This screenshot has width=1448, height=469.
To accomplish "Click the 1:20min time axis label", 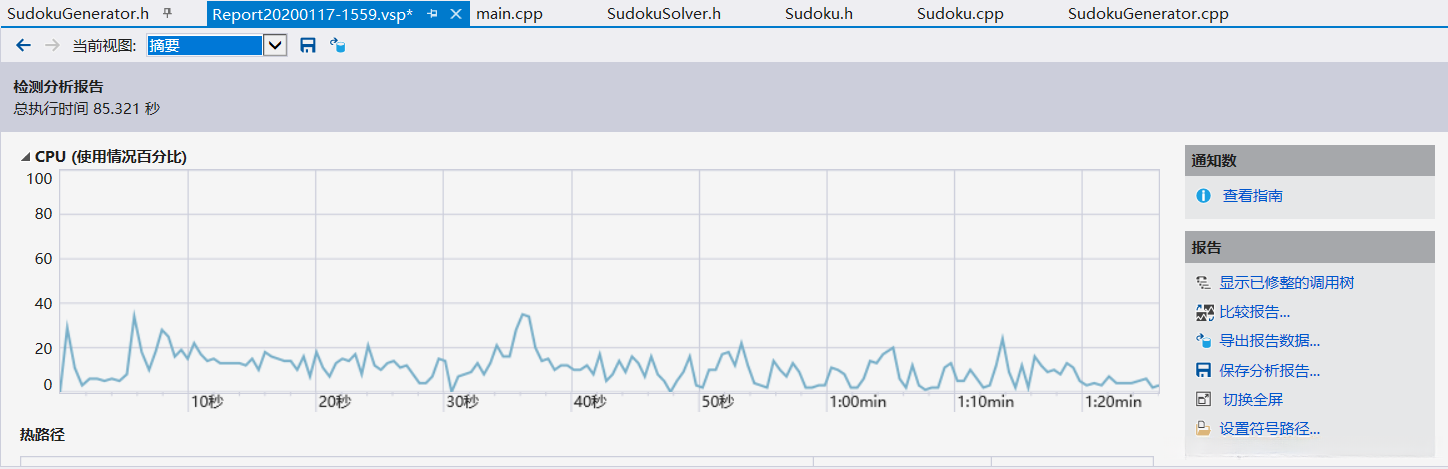I will pyautogui.click(x=1114, y=401).
